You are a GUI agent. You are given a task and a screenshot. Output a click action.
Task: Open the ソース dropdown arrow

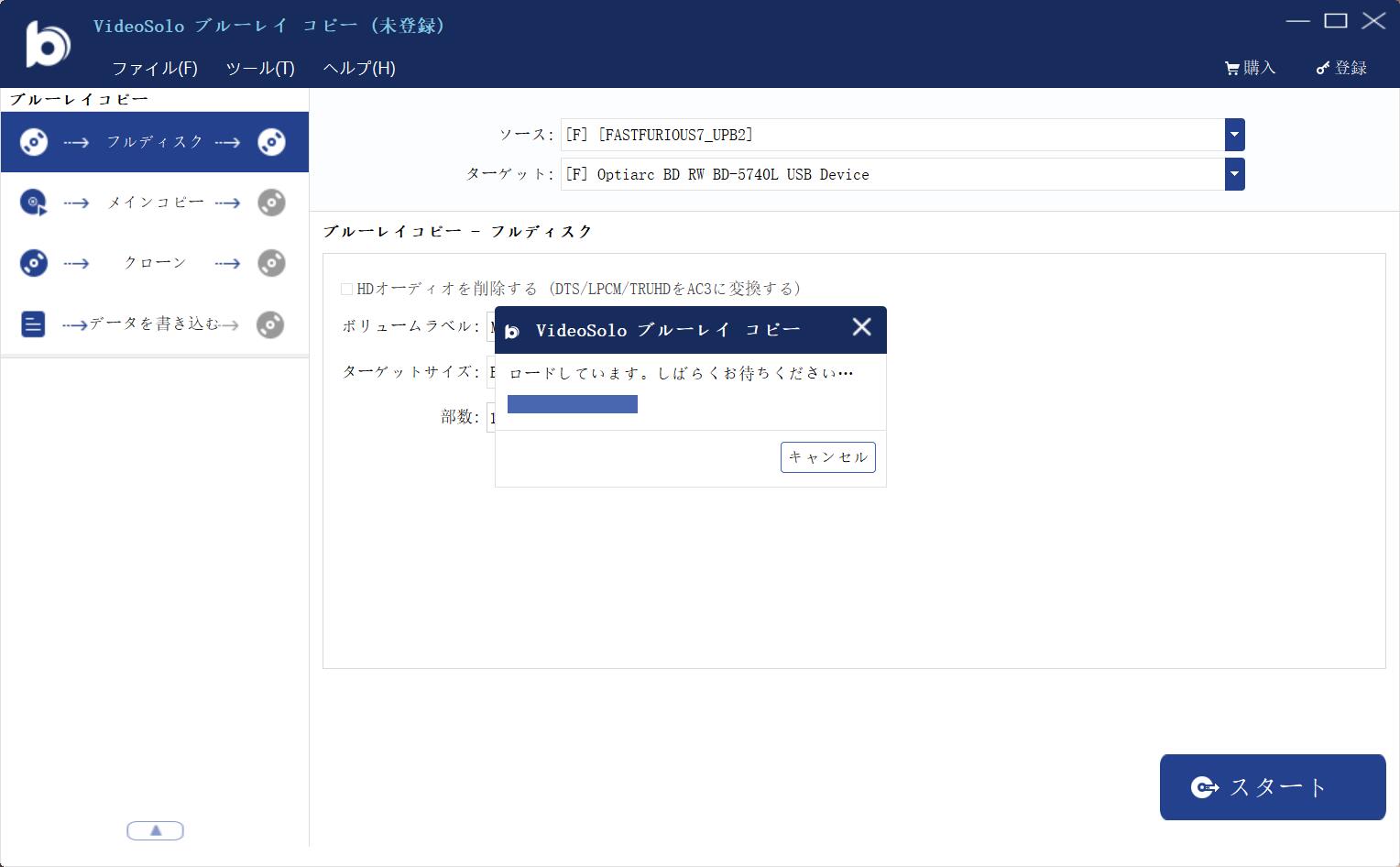(1234, 135)
